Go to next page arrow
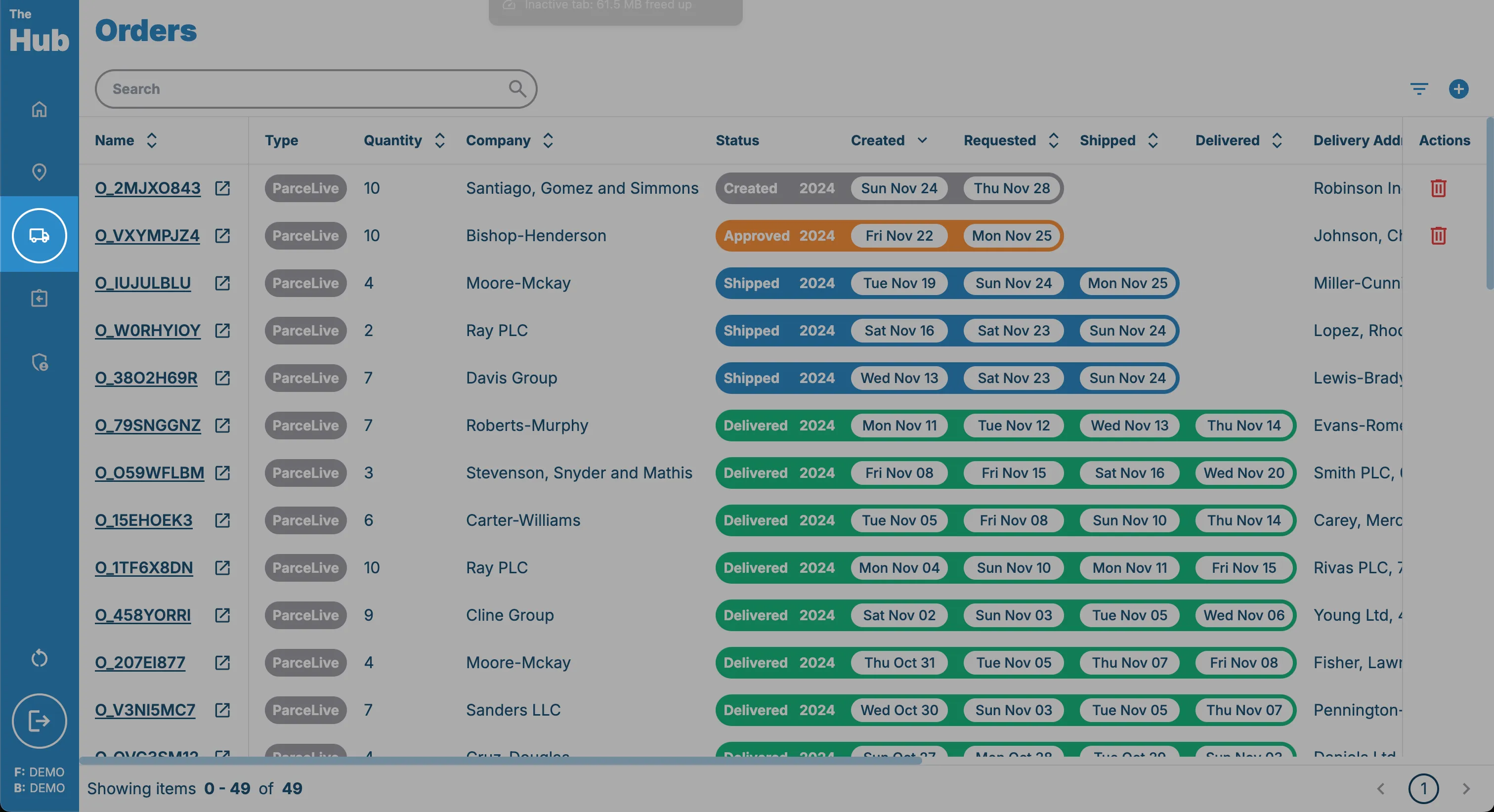This screenshot has width=1494, height=812. coord(1465,789)
